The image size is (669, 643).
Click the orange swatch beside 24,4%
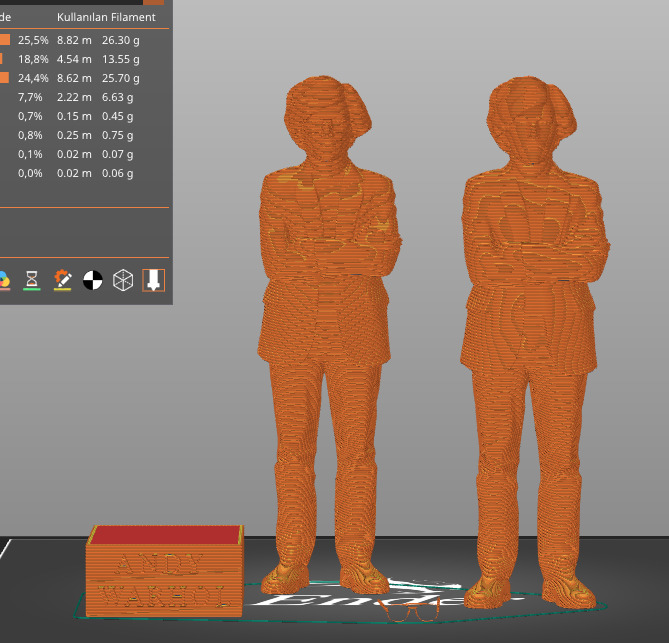tap(4, 78)
